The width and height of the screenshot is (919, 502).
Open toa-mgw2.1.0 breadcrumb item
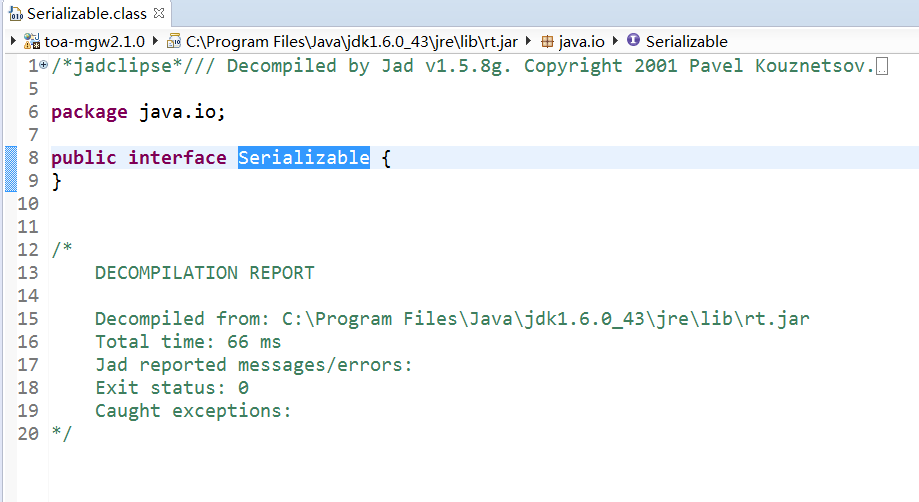coord(94,42)
